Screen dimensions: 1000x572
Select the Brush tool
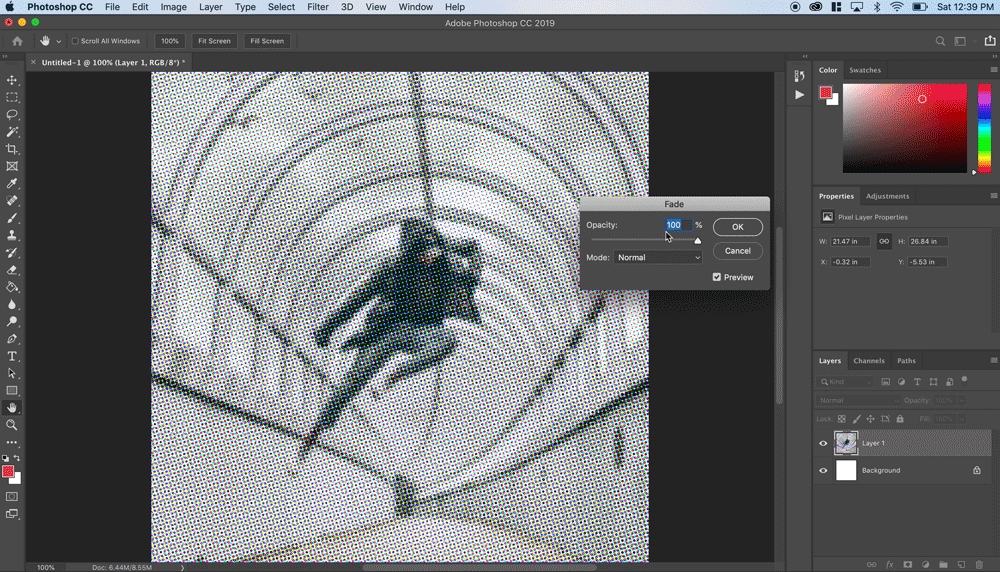12,218
